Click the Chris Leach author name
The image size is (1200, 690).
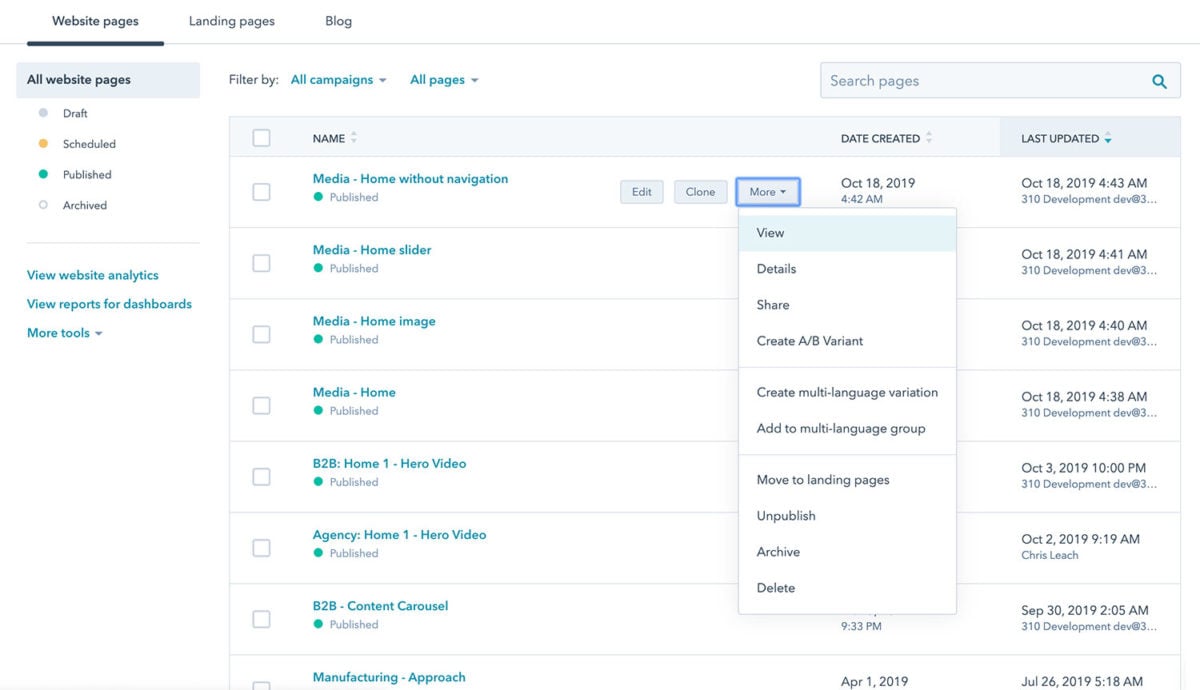[x=1050, y=555]
